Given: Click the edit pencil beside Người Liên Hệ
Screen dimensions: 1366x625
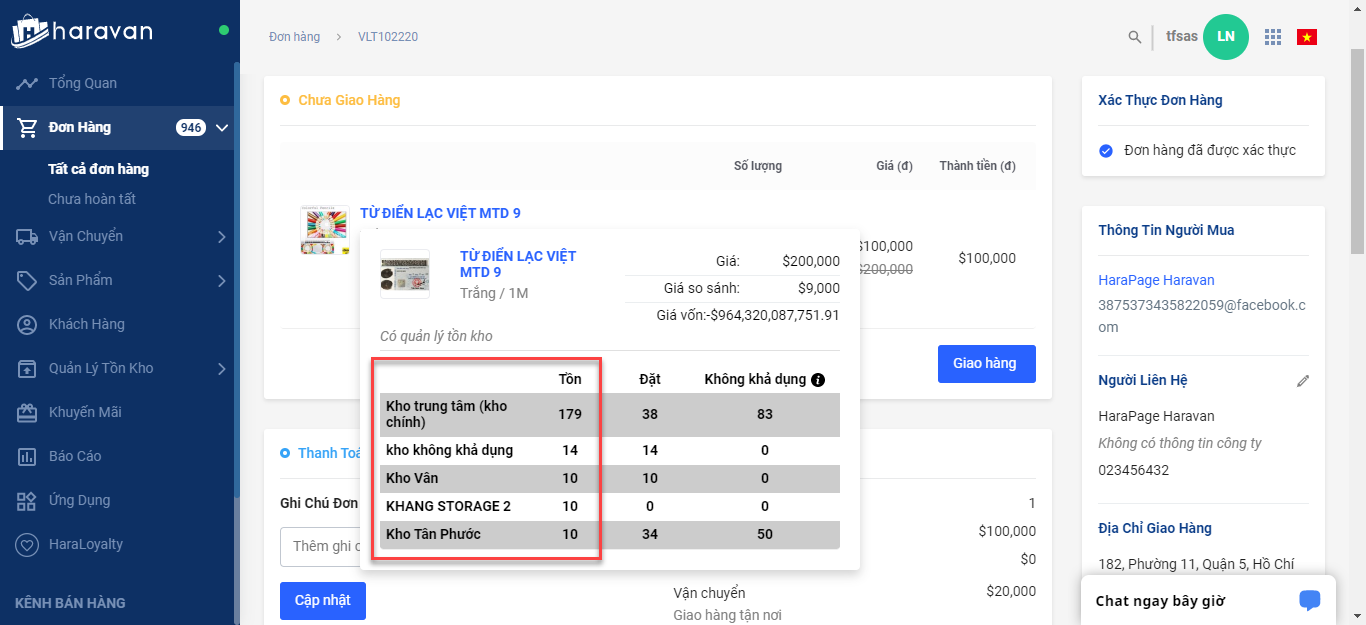Looking at the screenshot, I should pyautogui.click(x=1302, y=381).
